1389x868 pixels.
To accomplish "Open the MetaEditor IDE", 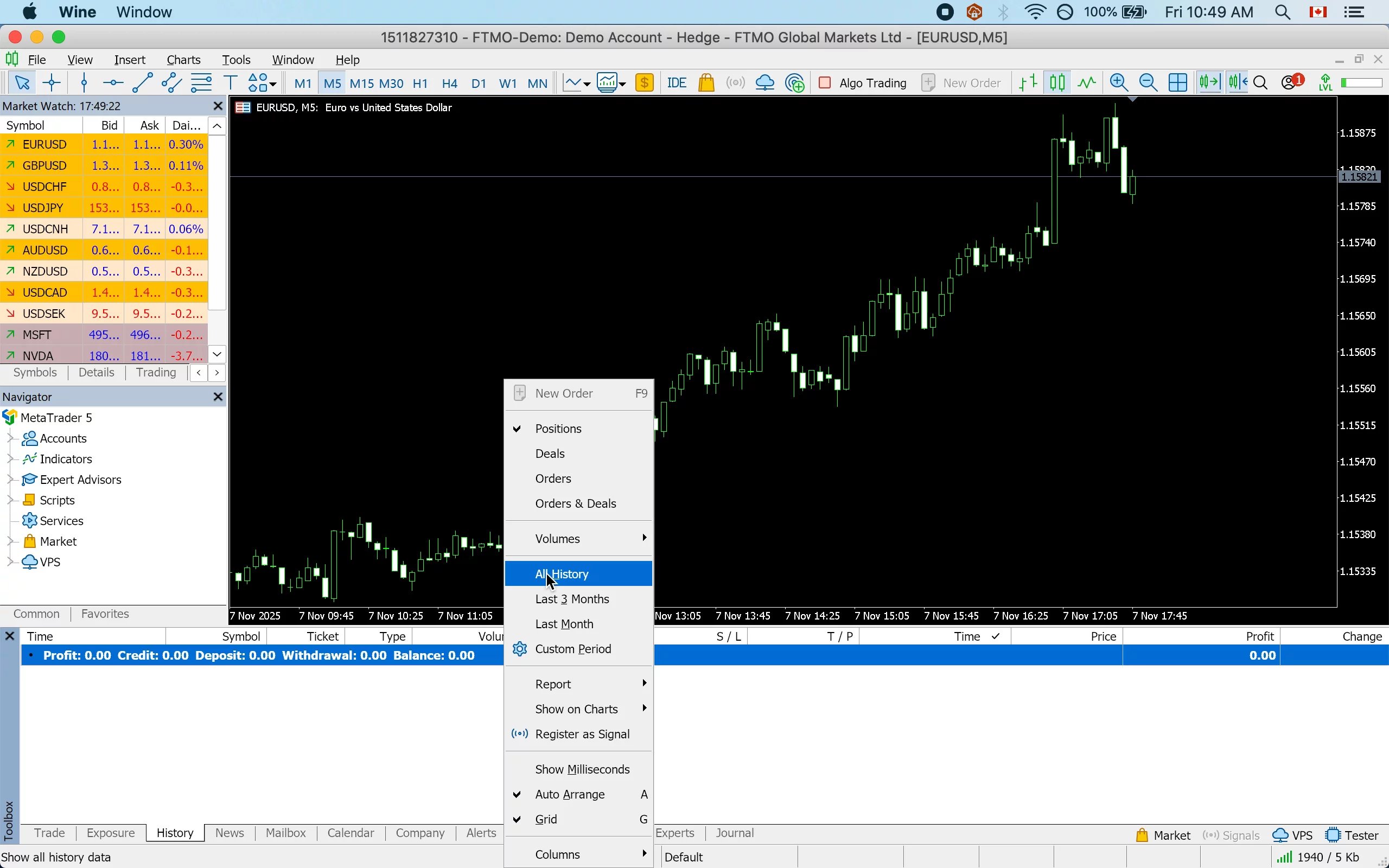I will pos(676,82).
